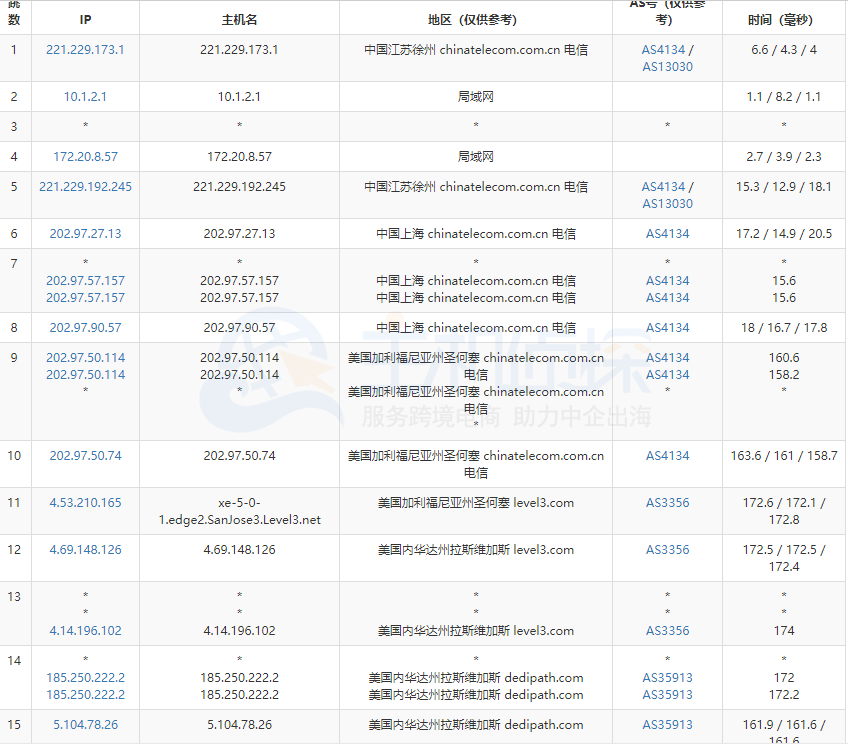
Task: Click the 172.20.8.57 IP link
Action: click(x=85, y=156)
